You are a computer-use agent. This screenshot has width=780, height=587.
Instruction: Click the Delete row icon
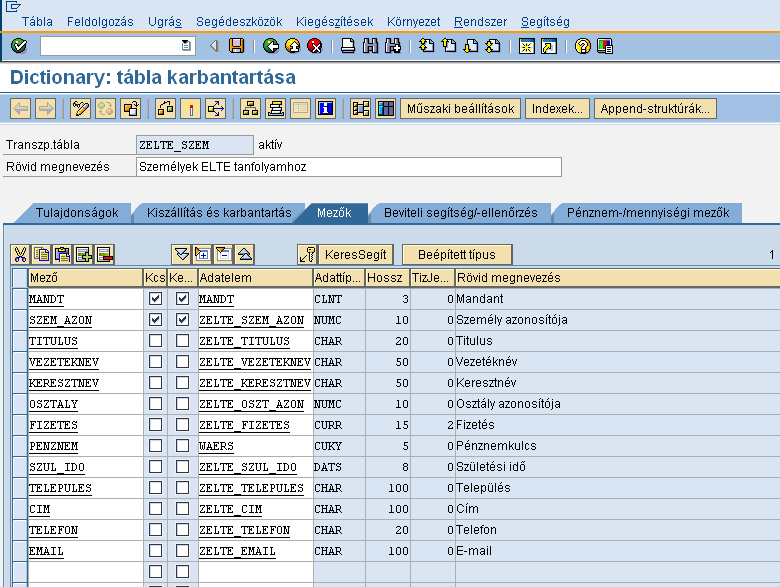pos(104,255)
